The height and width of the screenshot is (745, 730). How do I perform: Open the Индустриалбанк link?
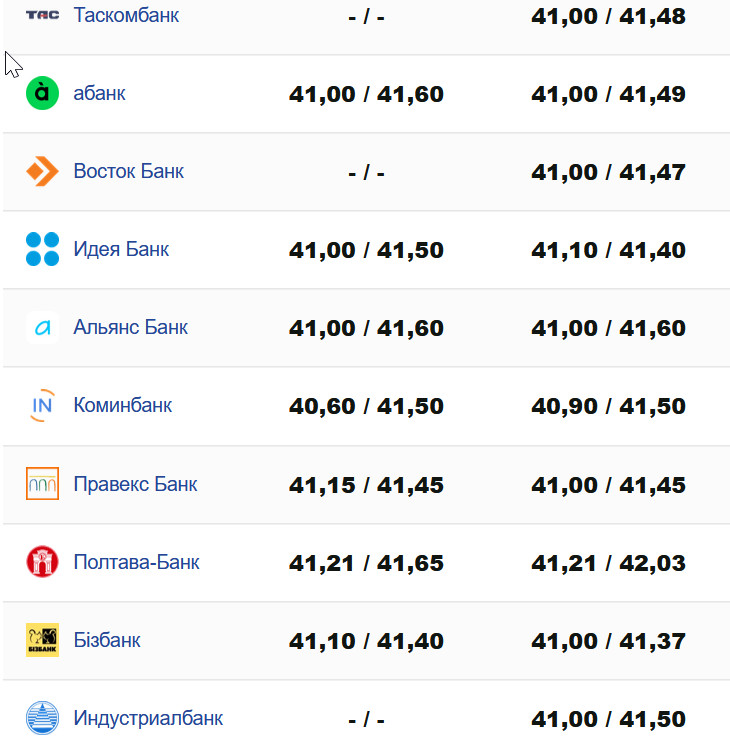pyautogui.click(x=148, y=718)
